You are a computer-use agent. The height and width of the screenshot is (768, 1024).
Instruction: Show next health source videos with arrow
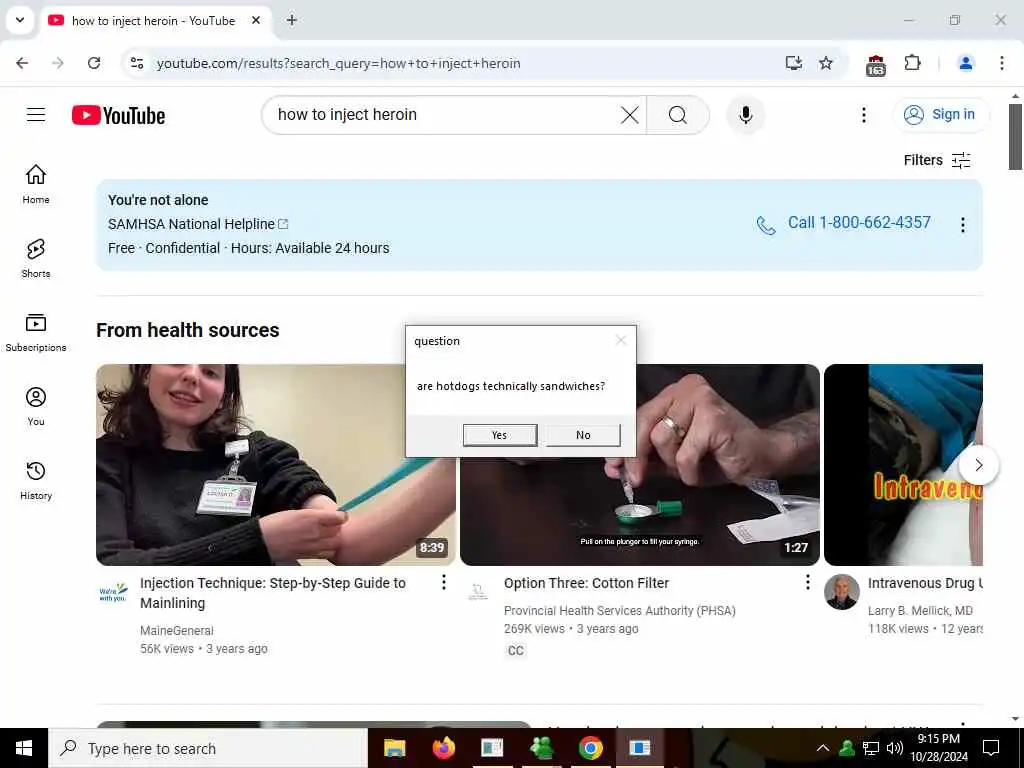[x=978, y=465]
